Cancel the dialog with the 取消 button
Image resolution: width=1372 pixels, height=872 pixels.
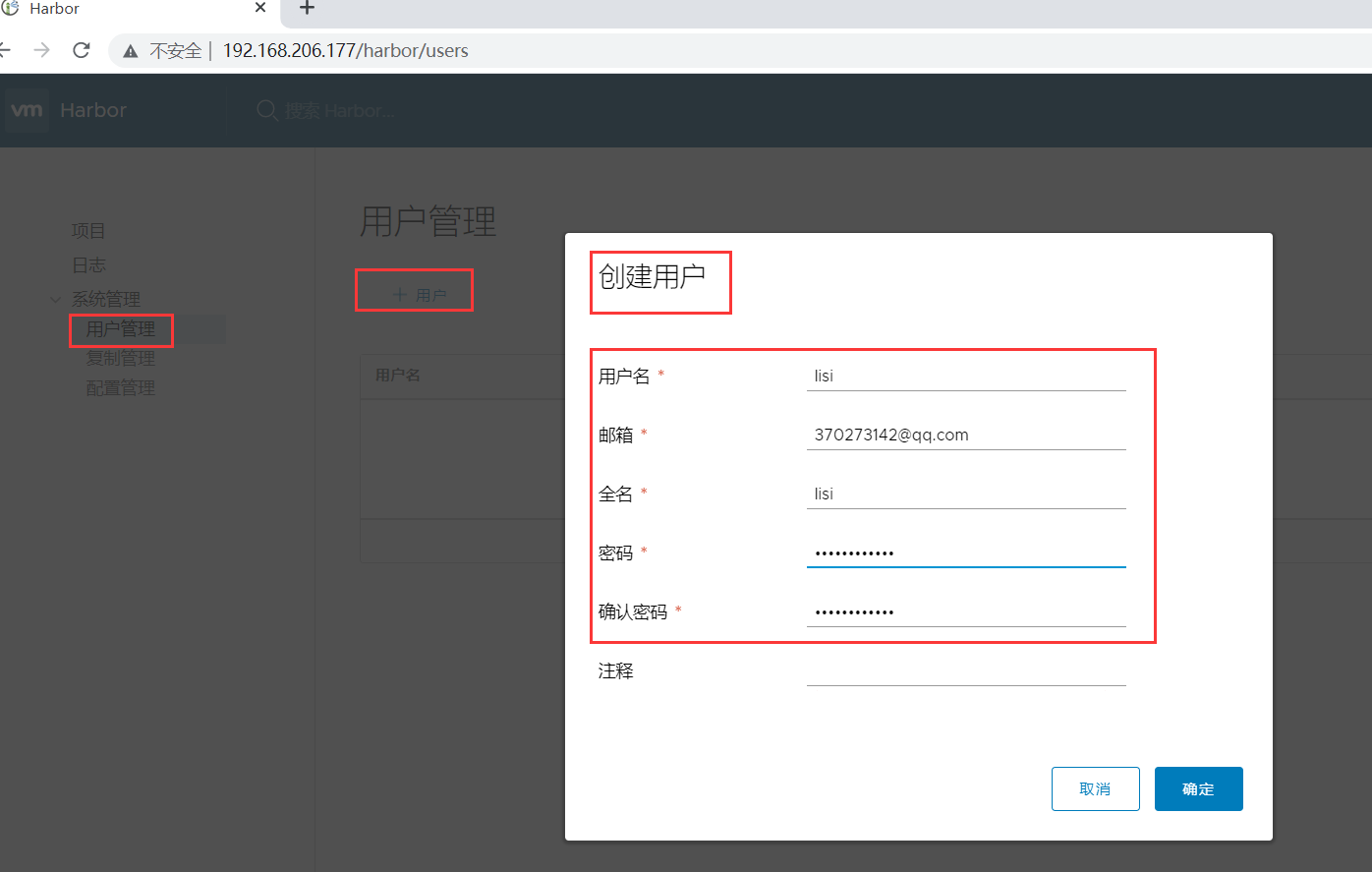pos(1095,788)
